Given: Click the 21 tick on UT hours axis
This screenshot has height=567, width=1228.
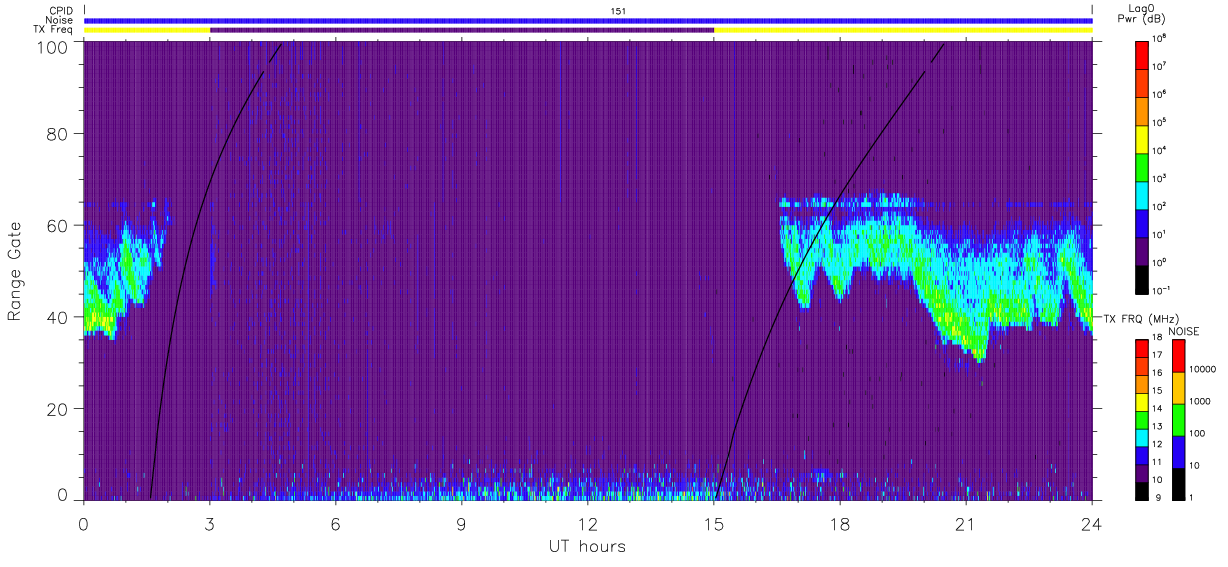Looking at the screenshot, I should pos(966,524).
